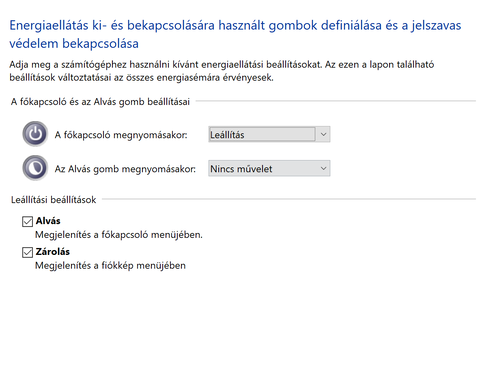Click the arrow of the Nincs művelet combo box
The image size is (480, 385).
click(x=323, y=168)
